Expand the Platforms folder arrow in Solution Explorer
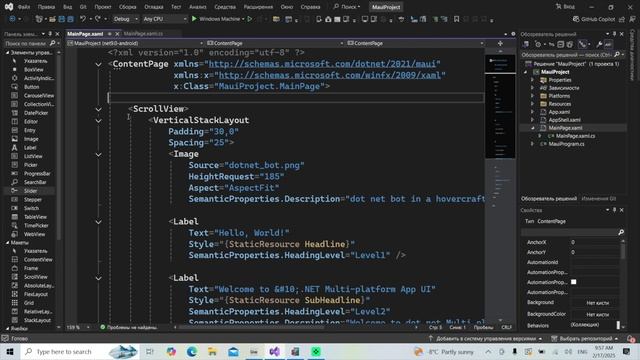This screenshot has height=360, width=640. pyautogui.click(x=532, y=96)
